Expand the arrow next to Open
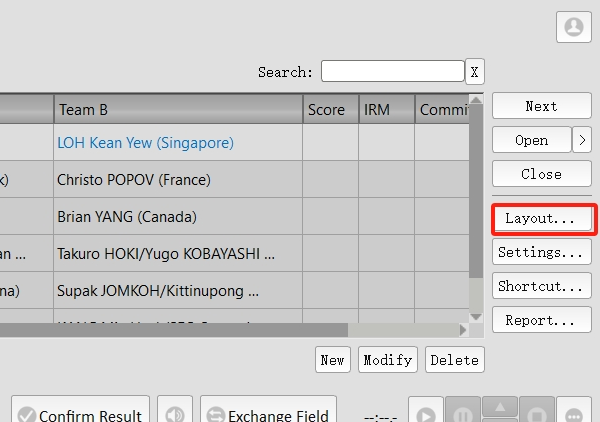This screenshot has width=600, height=422. coord(582,140)
